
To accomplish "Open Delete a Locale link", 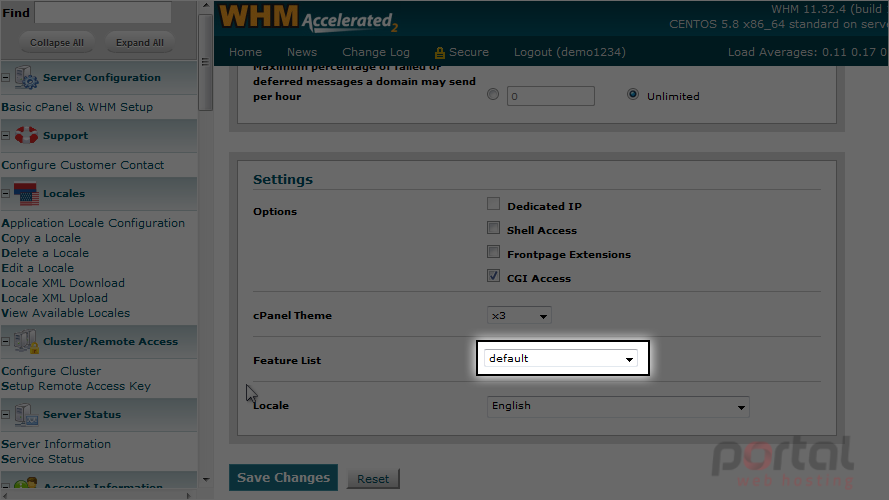I will [45, 253].
